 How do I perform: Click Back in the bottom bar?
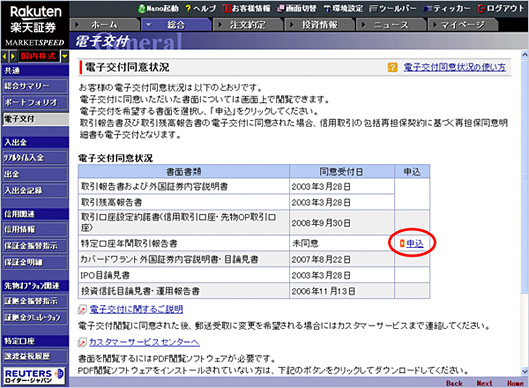pos(454,383)
